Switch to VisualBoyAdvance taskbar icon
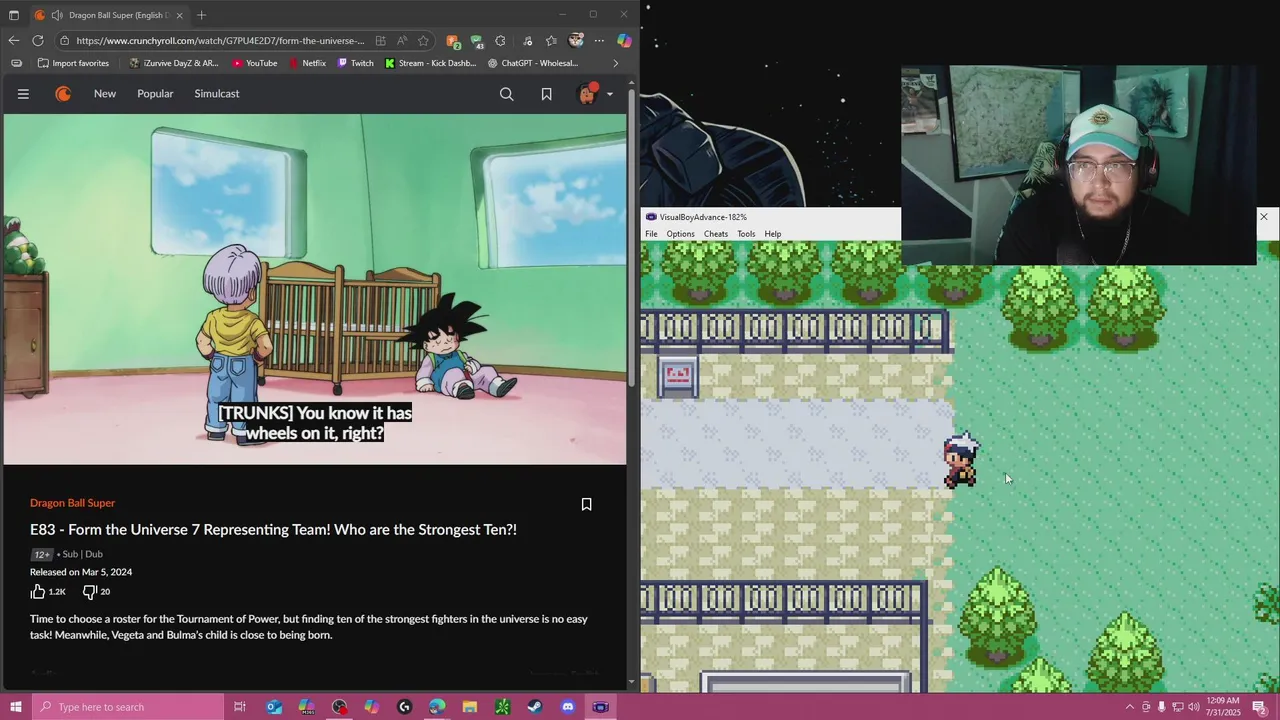The height and width of the screenshot is (720, 1280). pos(600,707)
